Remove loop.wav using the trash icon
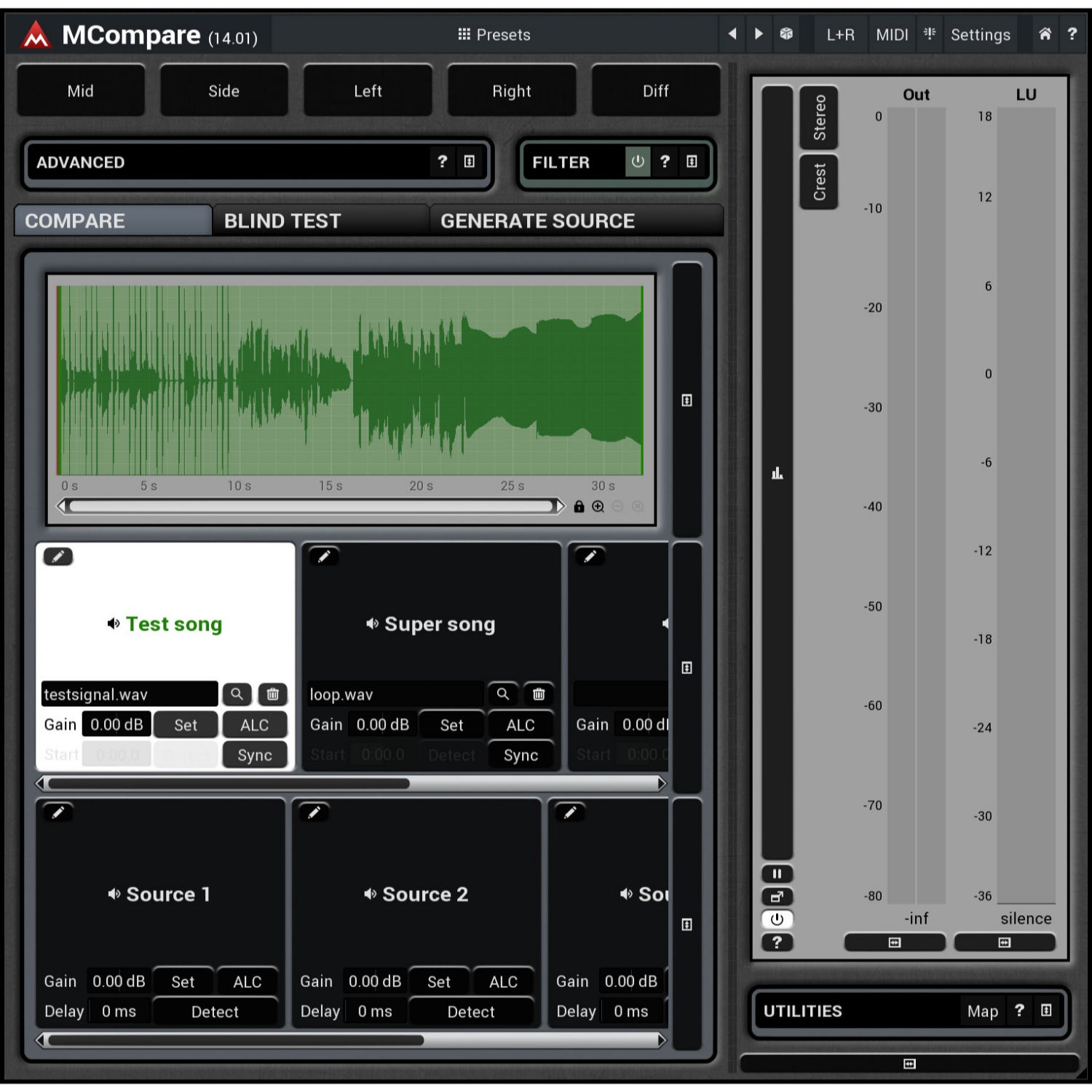1092x1092 pixels. click(539, 694)
